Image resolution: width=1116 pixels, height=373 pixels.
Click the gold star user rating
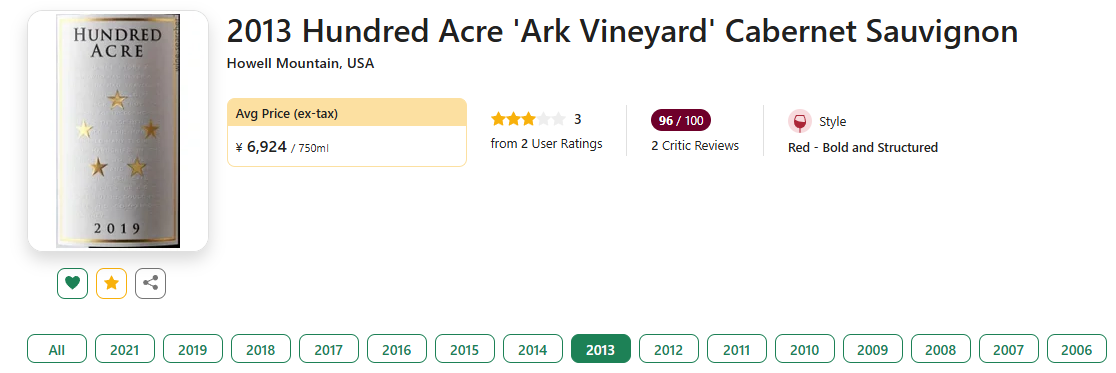tap(528, 119)
